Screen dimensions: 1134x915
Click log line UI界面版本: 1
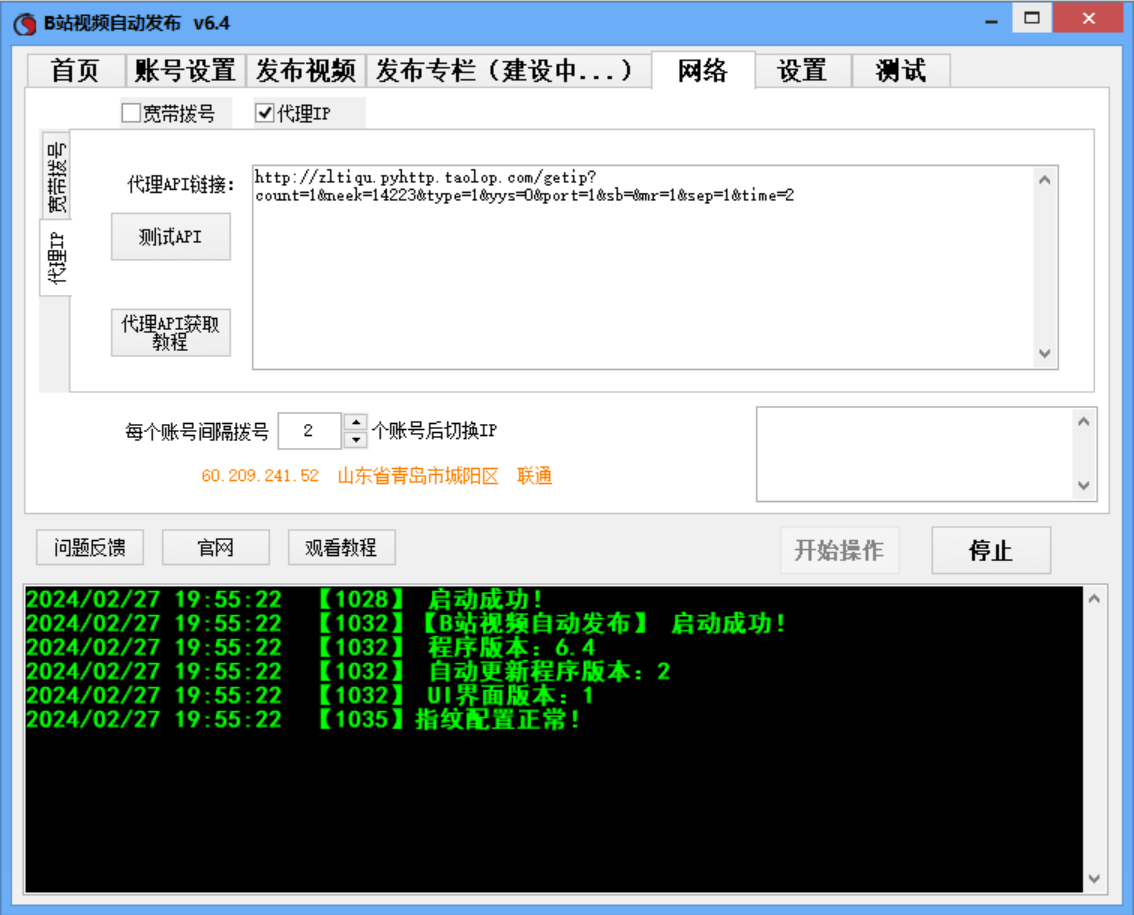coord(310,695)
